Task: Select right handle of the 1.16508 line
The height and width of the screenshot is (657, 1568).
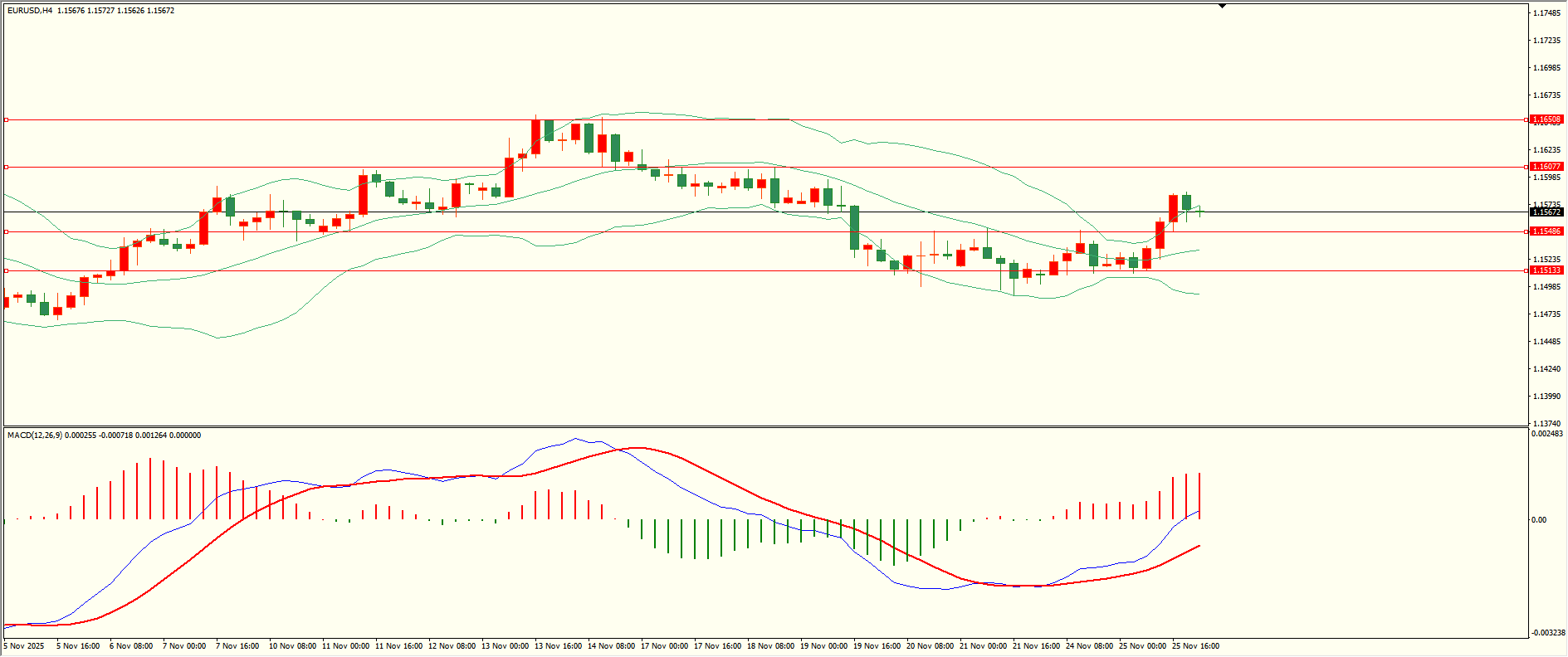Action: [1526, 119]
